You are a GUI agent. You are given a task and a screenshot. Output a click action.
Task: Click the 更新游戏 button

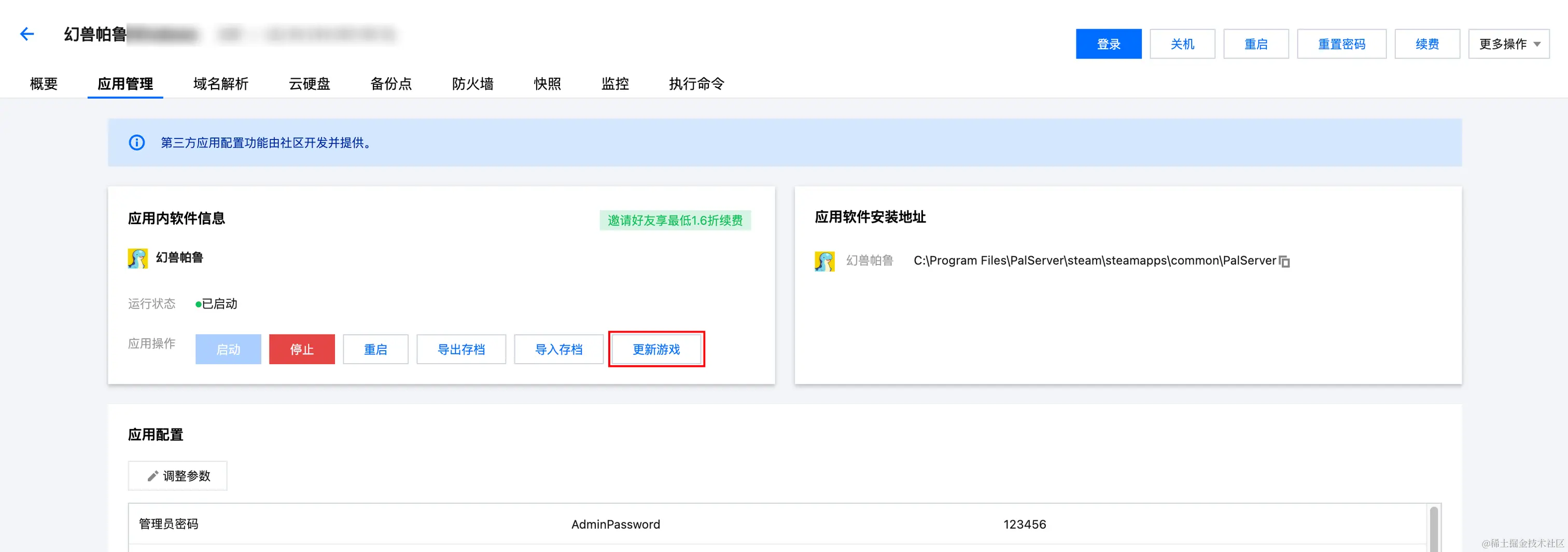click(x=656, y=349)
